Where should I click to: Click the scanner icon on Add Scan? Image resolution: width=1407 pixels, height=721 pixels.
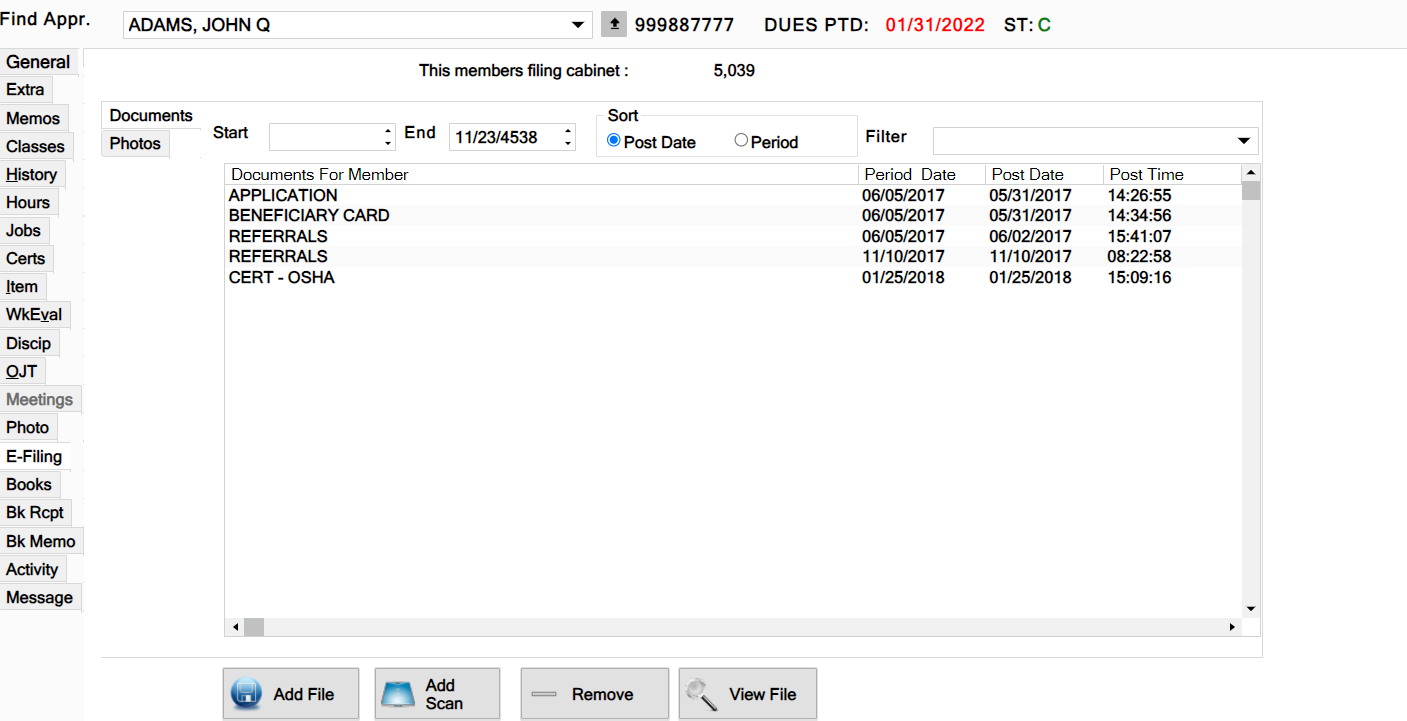pos(398,694)
